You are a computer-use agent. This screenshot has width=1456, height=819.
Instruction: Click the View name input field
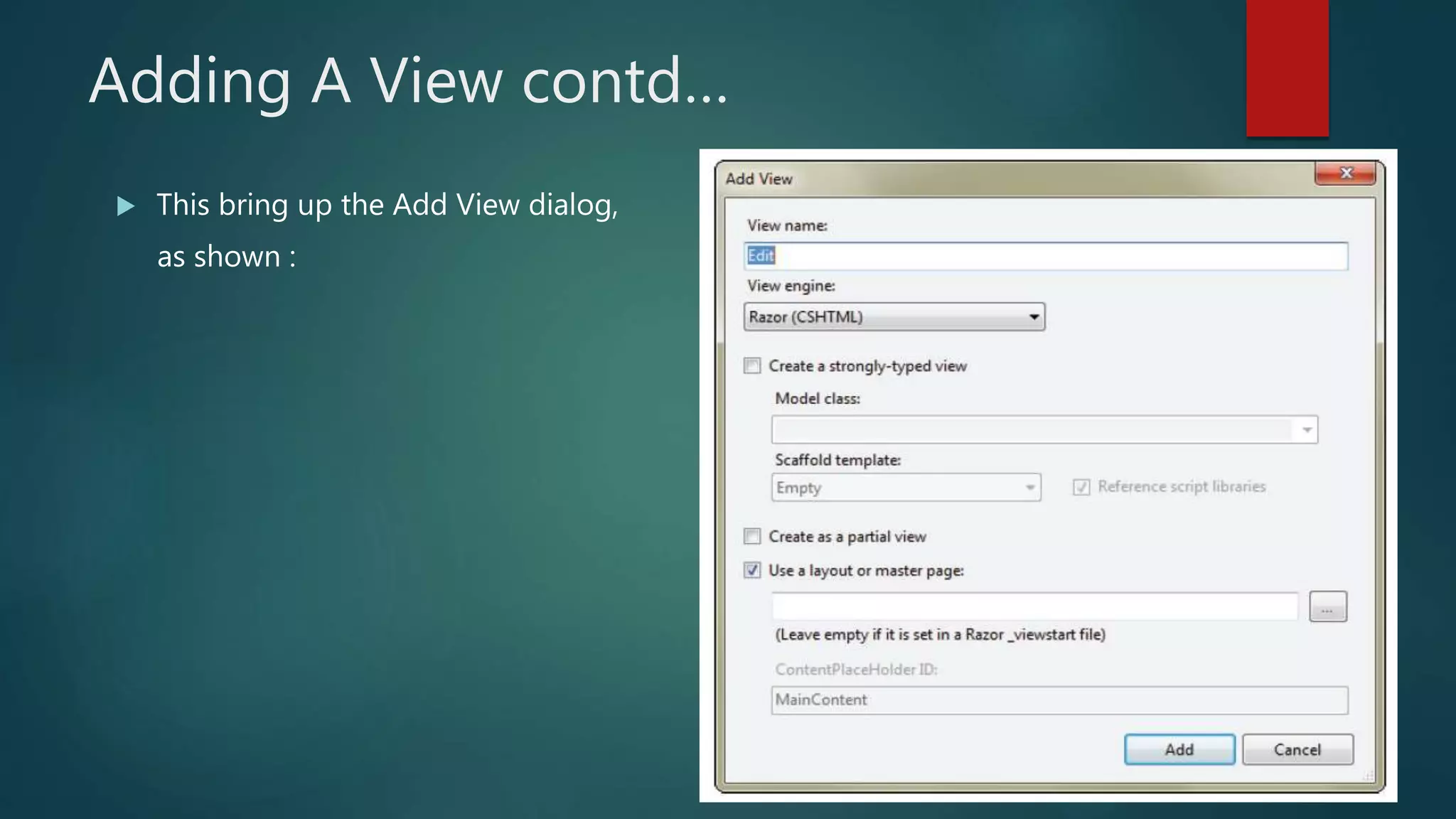point(1045,256)
